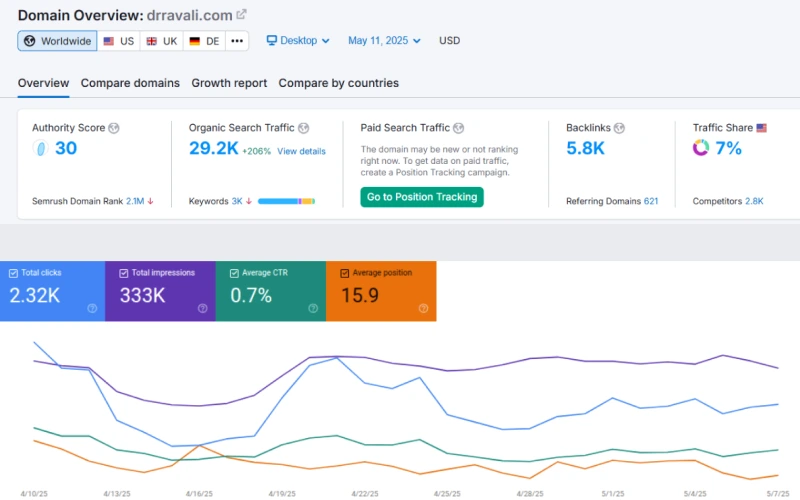Click the keywords distribution color bar
Screen dimensions: 800x500
coord(286,201)
